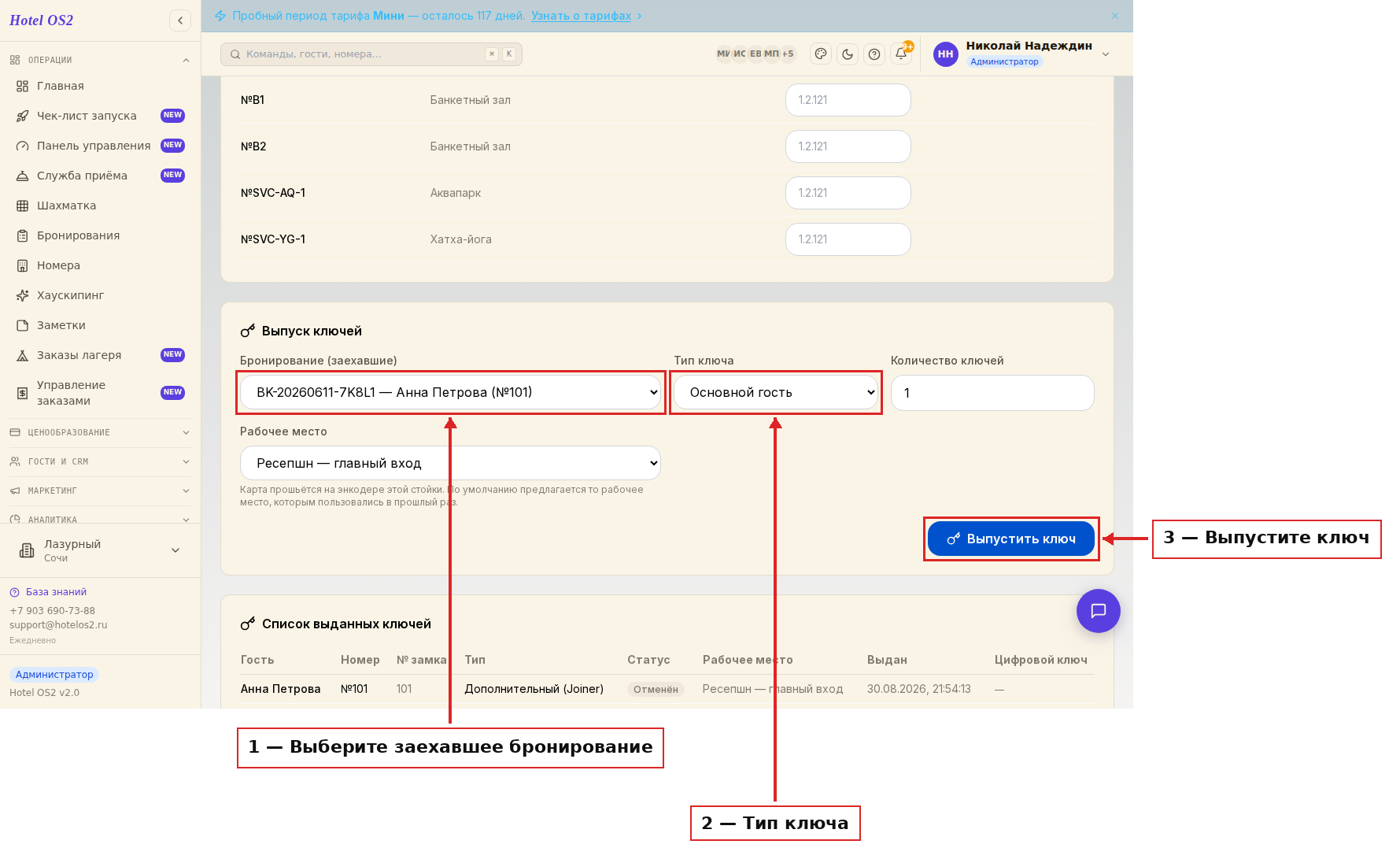Open the Тип ключа dropdown
The width and height of the screenshot is (1400, 859).
point(776,392)
